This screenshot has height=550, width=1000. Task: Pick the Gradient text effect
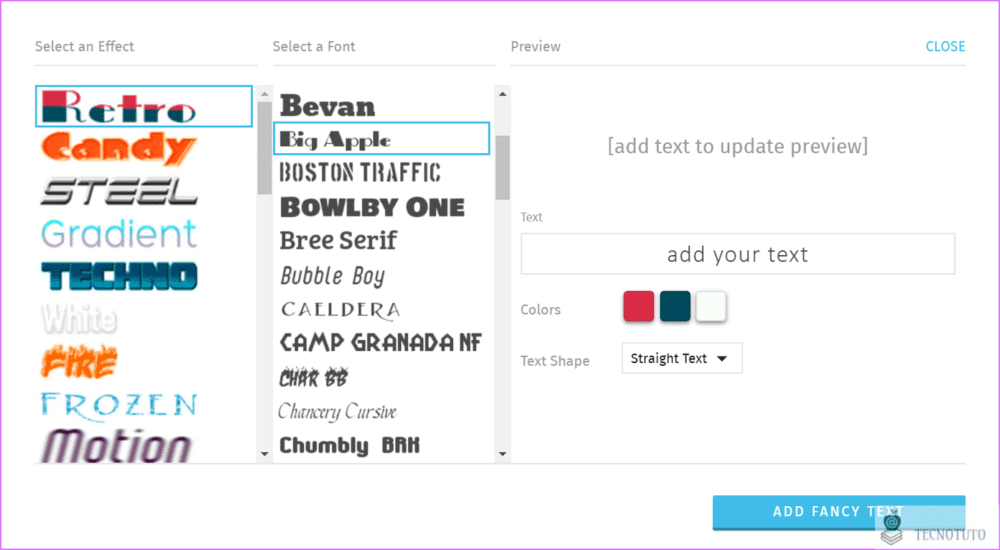[x=119, y=234]
